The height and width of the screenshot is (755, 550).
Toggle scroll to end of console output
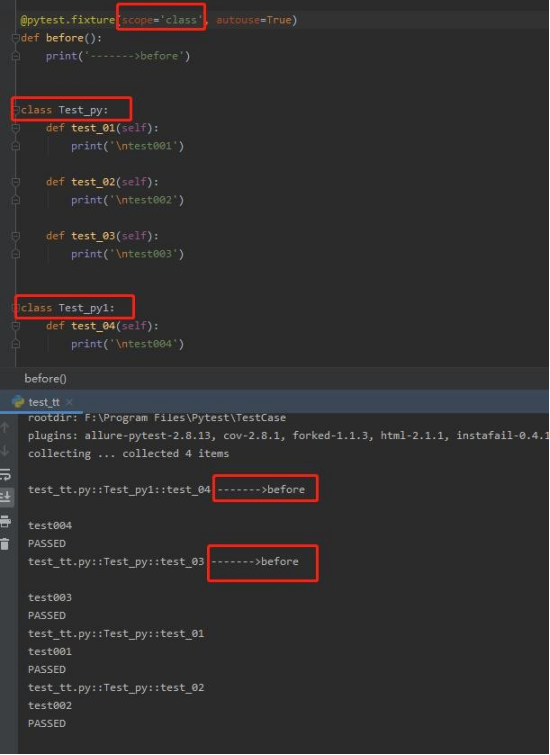[x=5, y=496]
